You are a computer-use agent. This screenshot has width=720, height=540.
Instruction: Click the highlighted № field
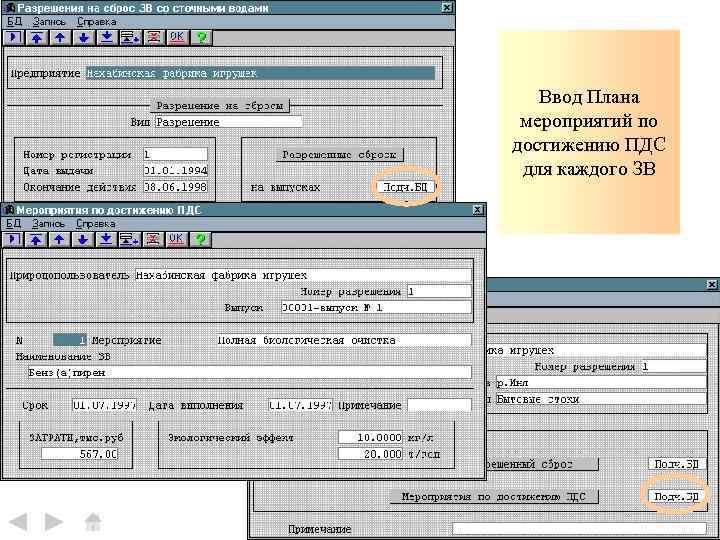(x=70, y=340)
